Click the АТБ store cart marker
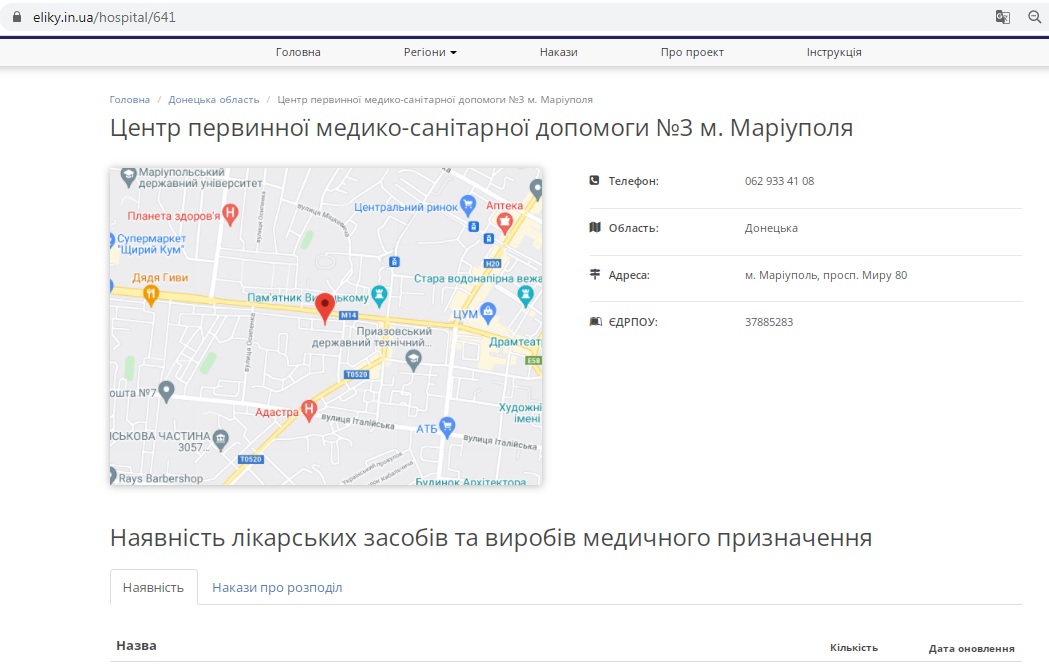The height and width of the screenshot is (667, 1049). tap(448, 427)
